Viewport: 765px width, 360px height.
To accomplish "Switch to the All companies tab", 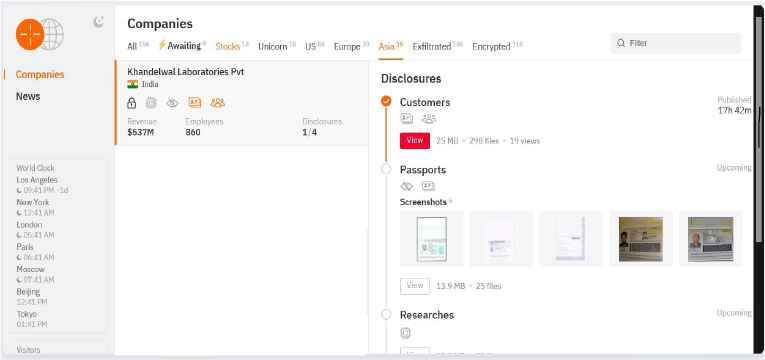I will pos(138,46).
